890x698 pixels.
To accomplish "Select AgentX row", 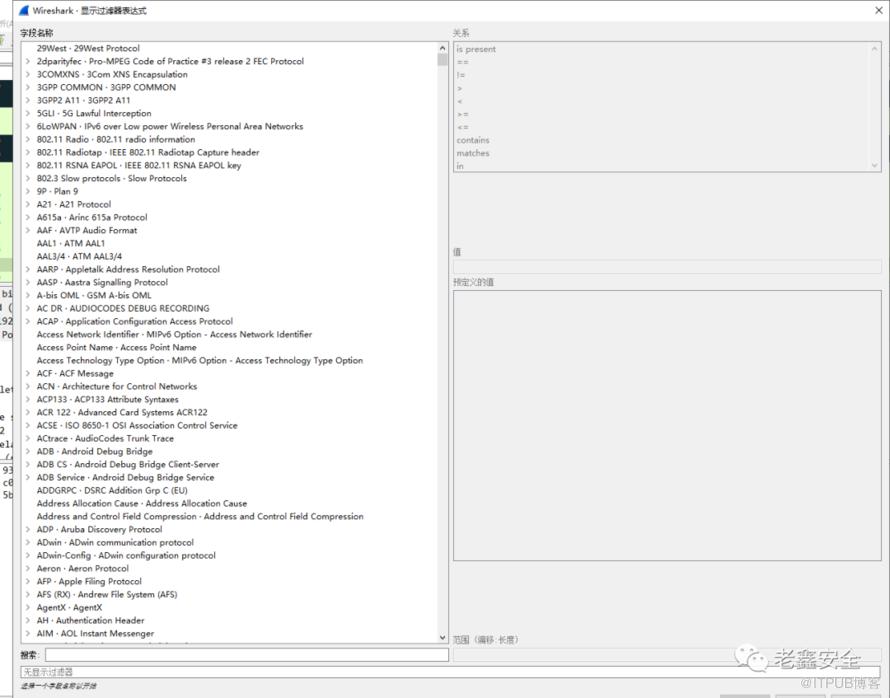I will [69, 608].
